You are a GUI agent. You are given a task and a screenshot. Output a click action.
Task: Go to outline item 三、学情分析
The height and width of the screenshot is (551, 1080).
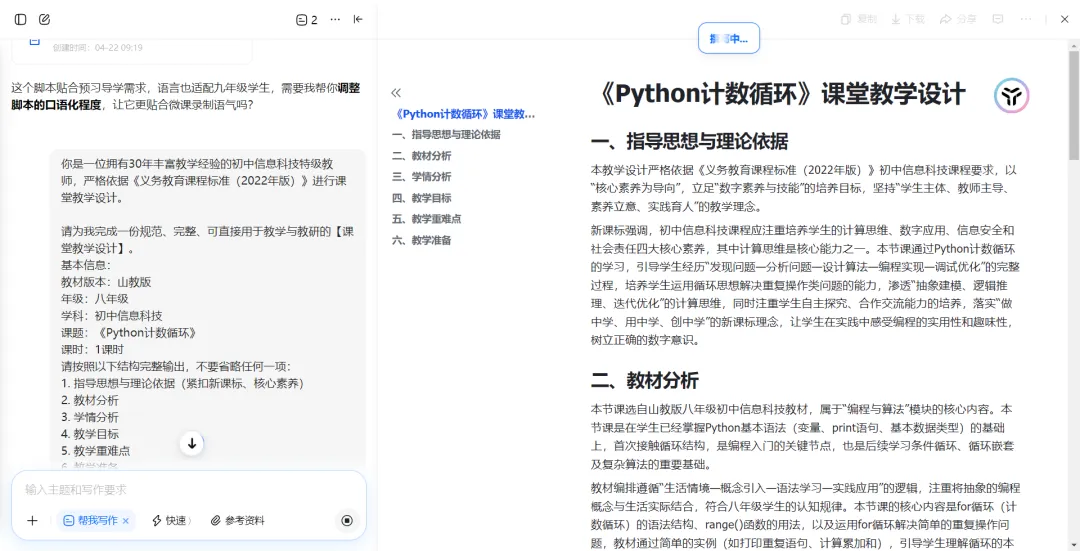click(422, 176)
